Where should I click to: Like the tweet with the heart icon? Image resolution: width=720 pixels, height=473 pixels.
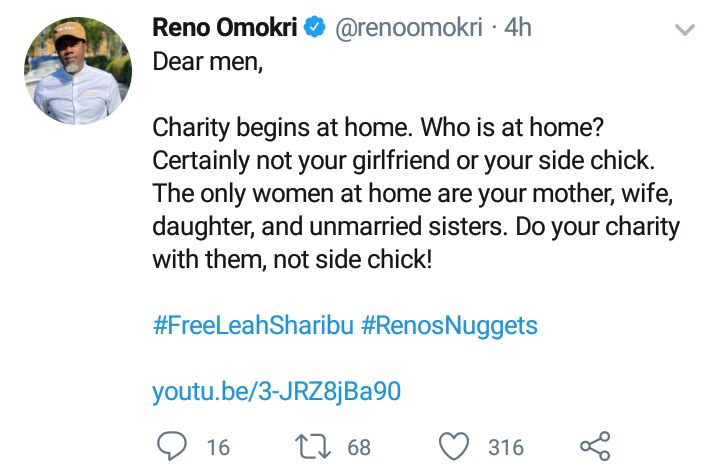coord(455,446)
